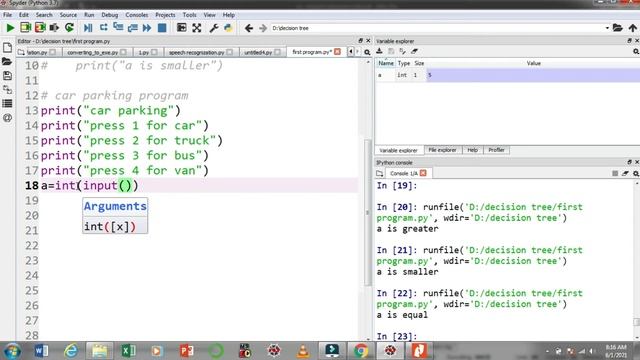Close the first program.py tab
640x360 pixels.
coord(338,52)
